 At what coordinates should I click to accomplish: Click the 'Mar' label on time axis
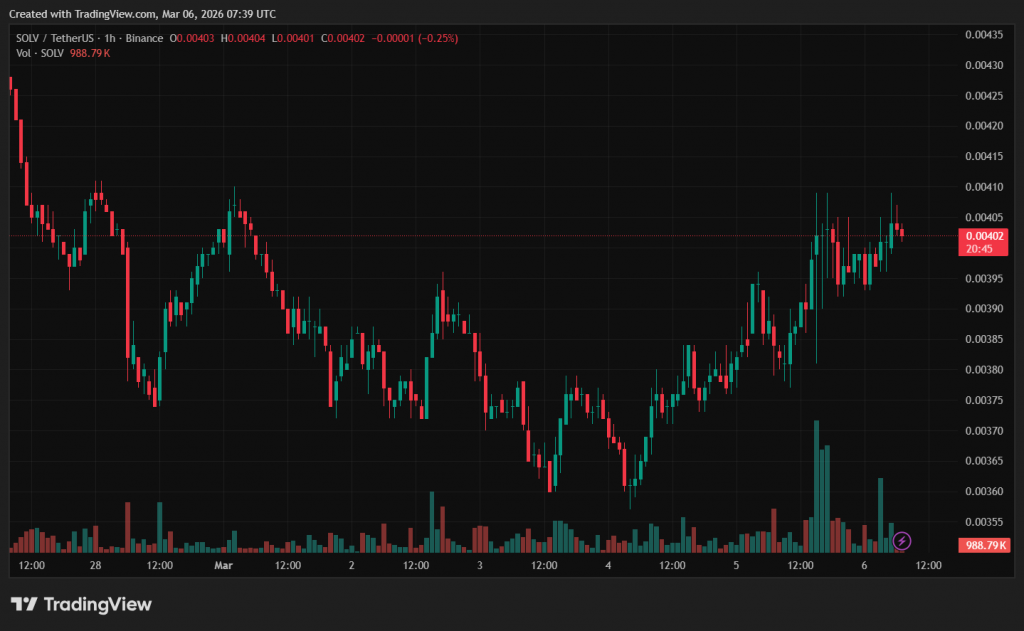(223, 565)
